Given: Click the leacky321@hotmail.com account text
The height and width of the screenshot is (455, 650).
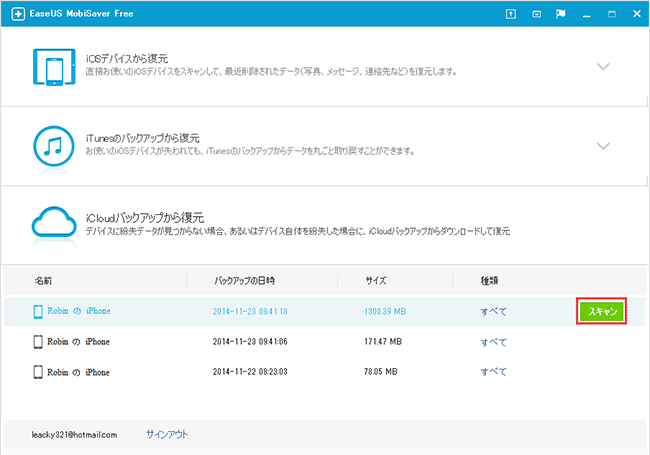Looking at the screenshot, I should (x=74, y=435).
